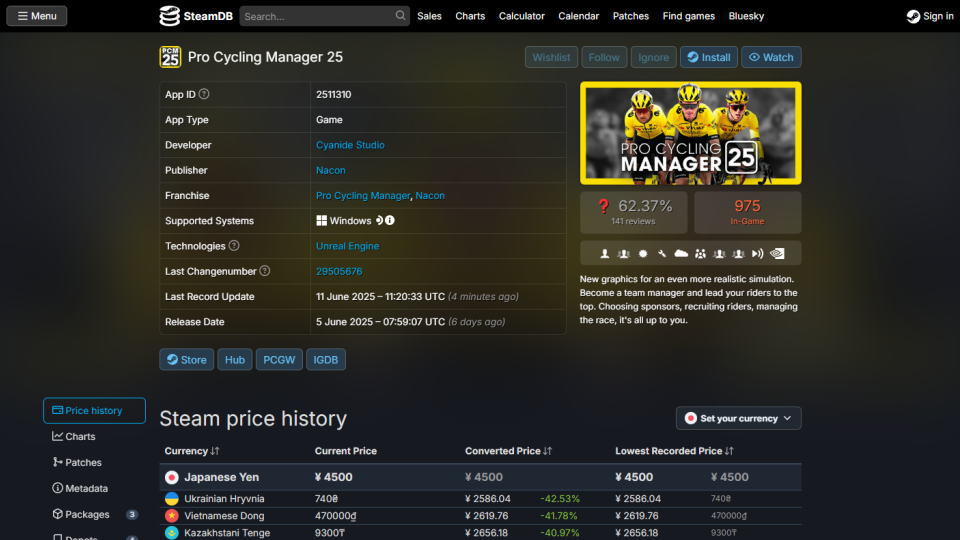Click the Ignore button
960x540 pixels.
coord(653,57)
